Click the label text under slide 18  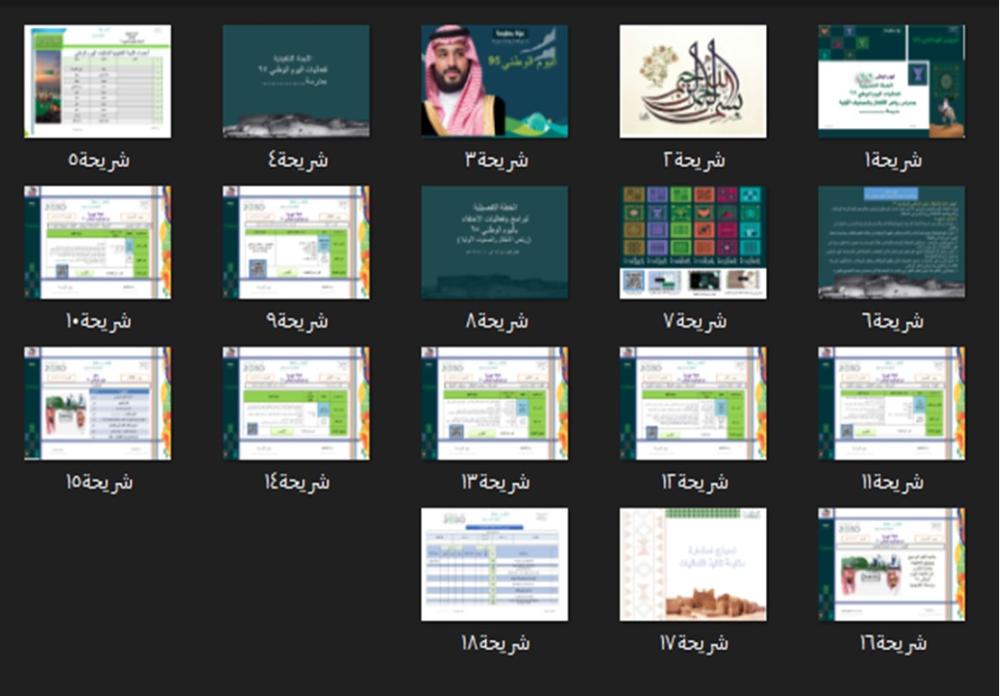496,642
